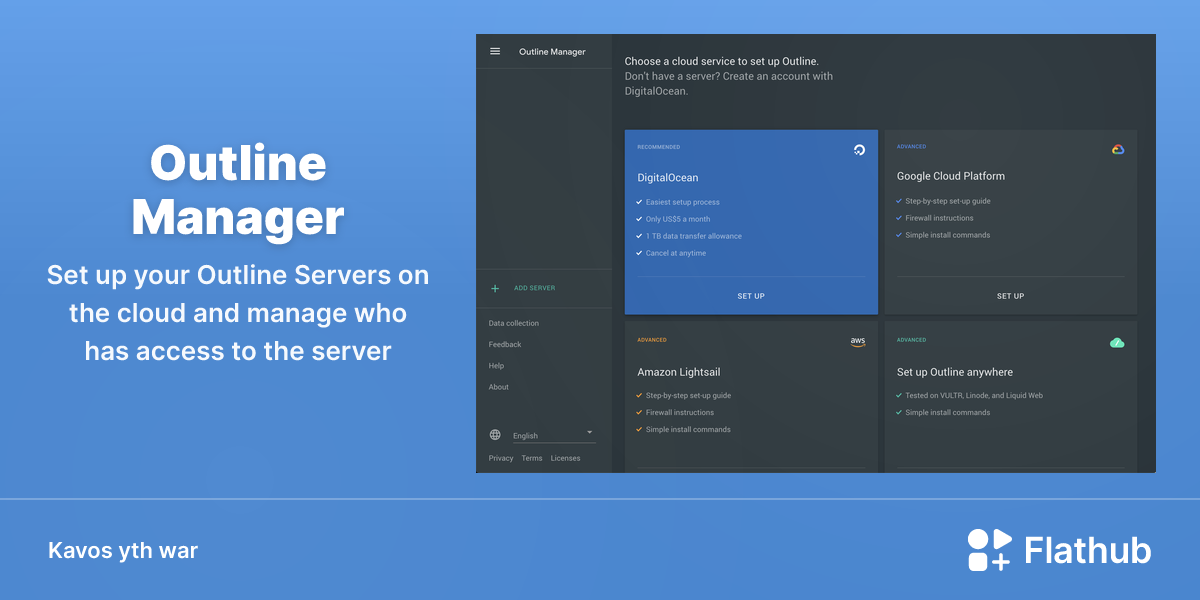The height and width of the screenshot is (600, 1200).
Task: Select the Set up Outline anywhere title
Action: click(x=955, y=372)
